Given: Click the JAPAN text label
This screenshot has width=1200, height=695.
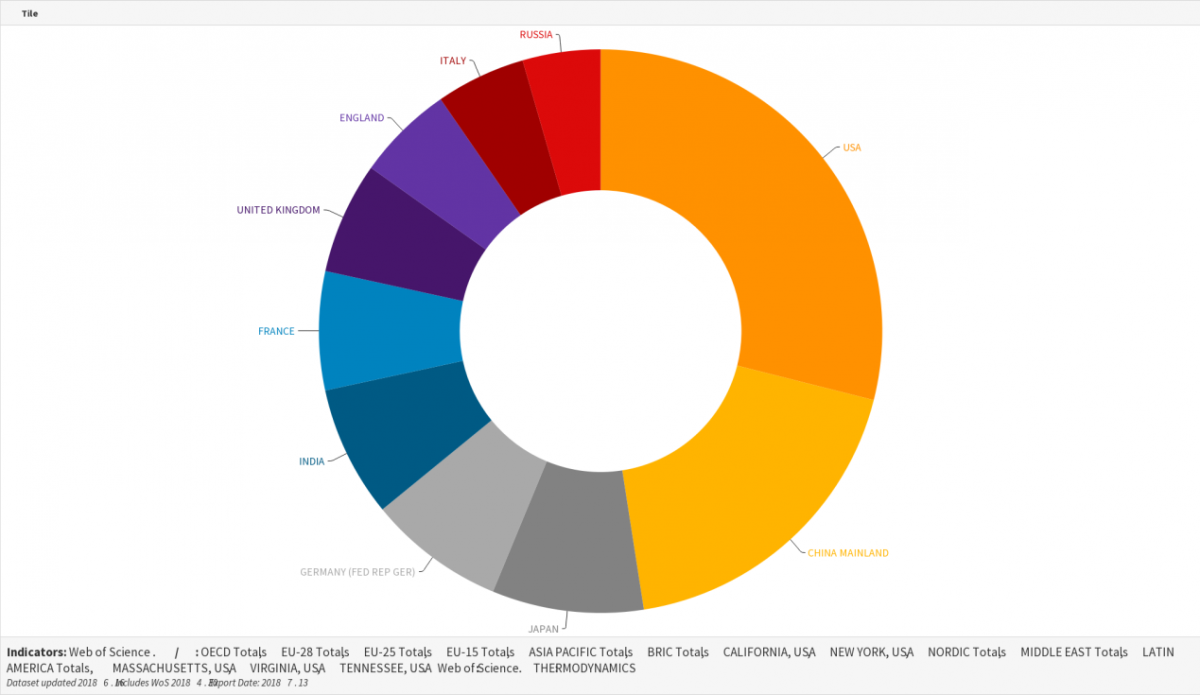Looking at the screenshot, I should (x=544, y=629).
